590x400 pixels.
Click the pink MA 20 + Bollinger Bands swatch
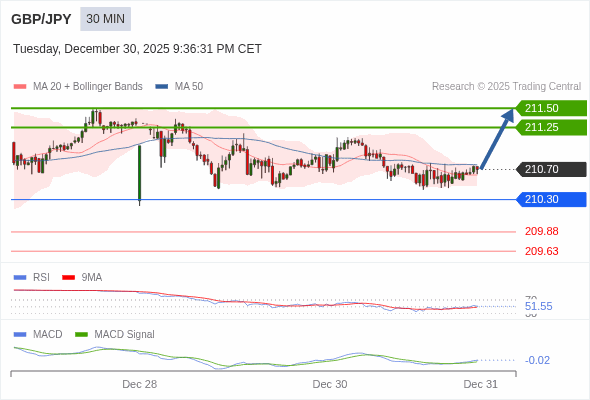20,87
